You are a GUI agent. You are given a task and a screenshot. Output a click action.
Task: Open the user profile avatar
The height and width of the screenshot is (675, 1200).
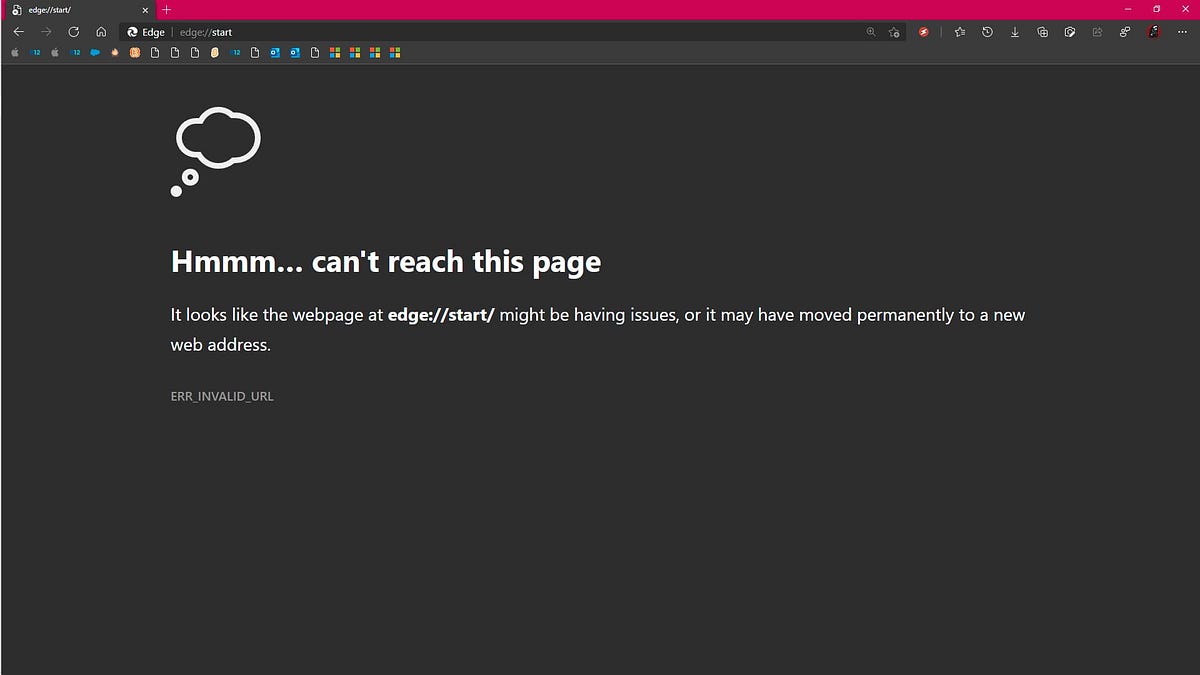(x=1153, y=32)
